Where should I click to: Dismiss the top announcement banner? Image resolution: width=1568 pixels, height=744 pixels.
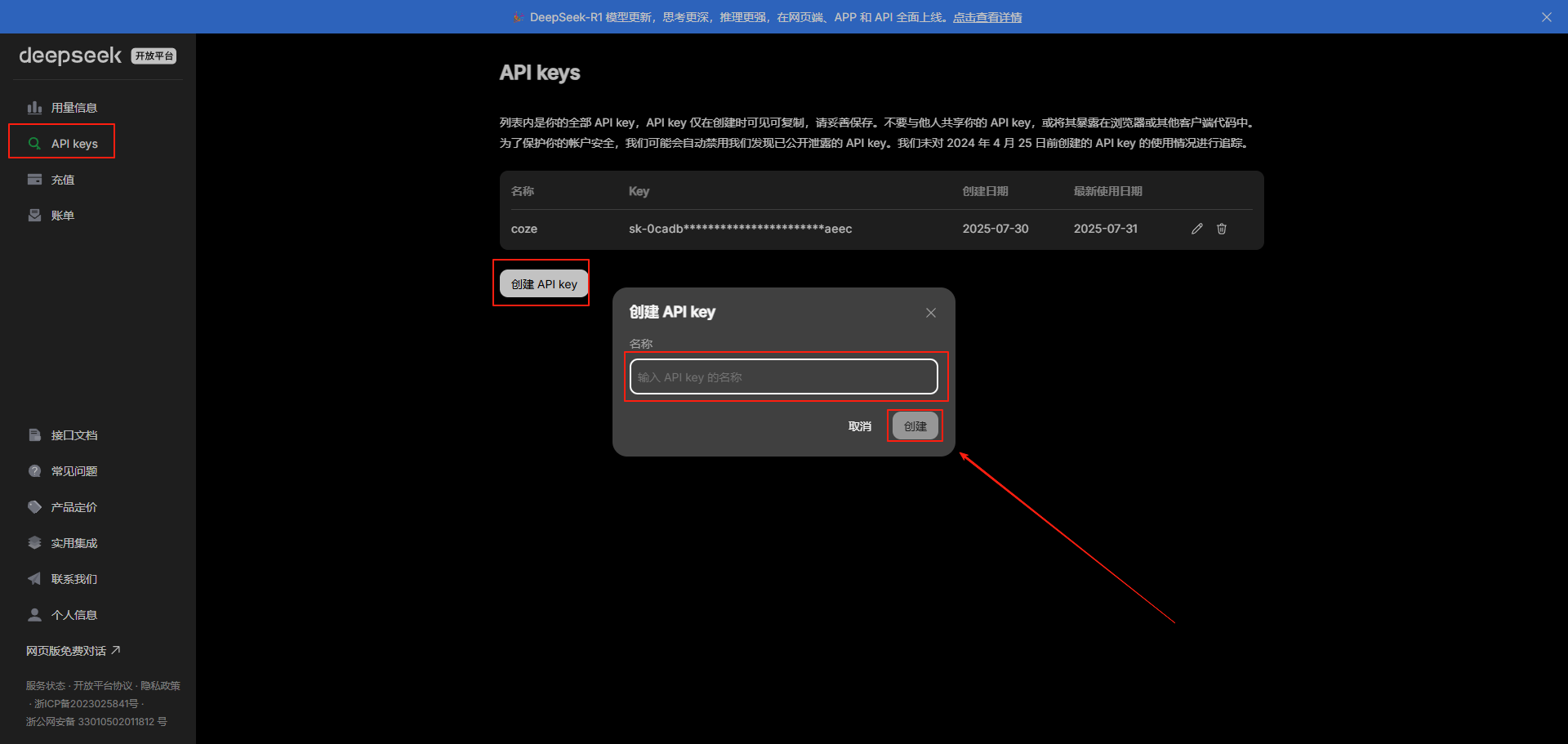coord(1547,17)
